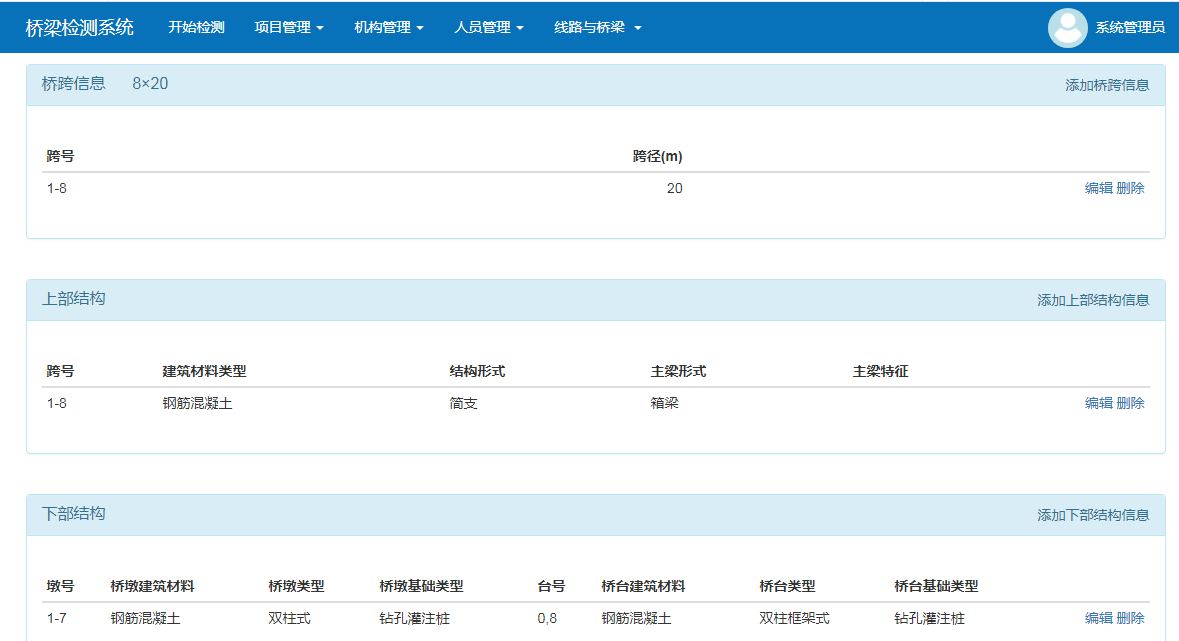Edit the 上部结构 row for span 1-8
1179x641 pixels.
point(1098,403)
